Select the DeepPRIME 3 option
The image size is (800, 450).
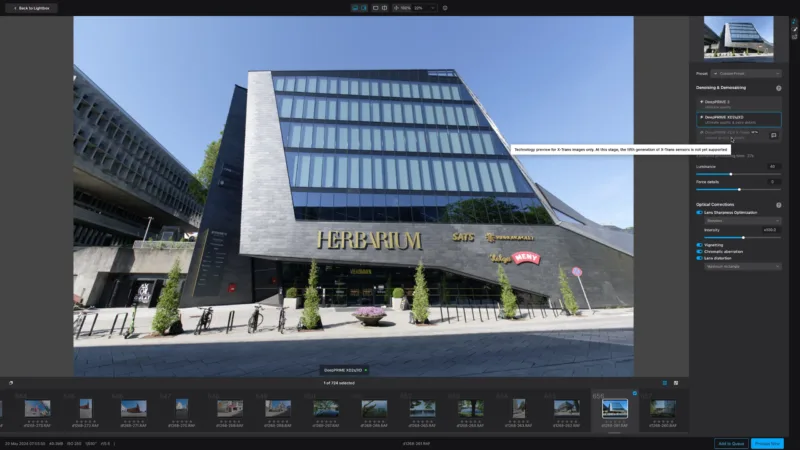(738, 104)
